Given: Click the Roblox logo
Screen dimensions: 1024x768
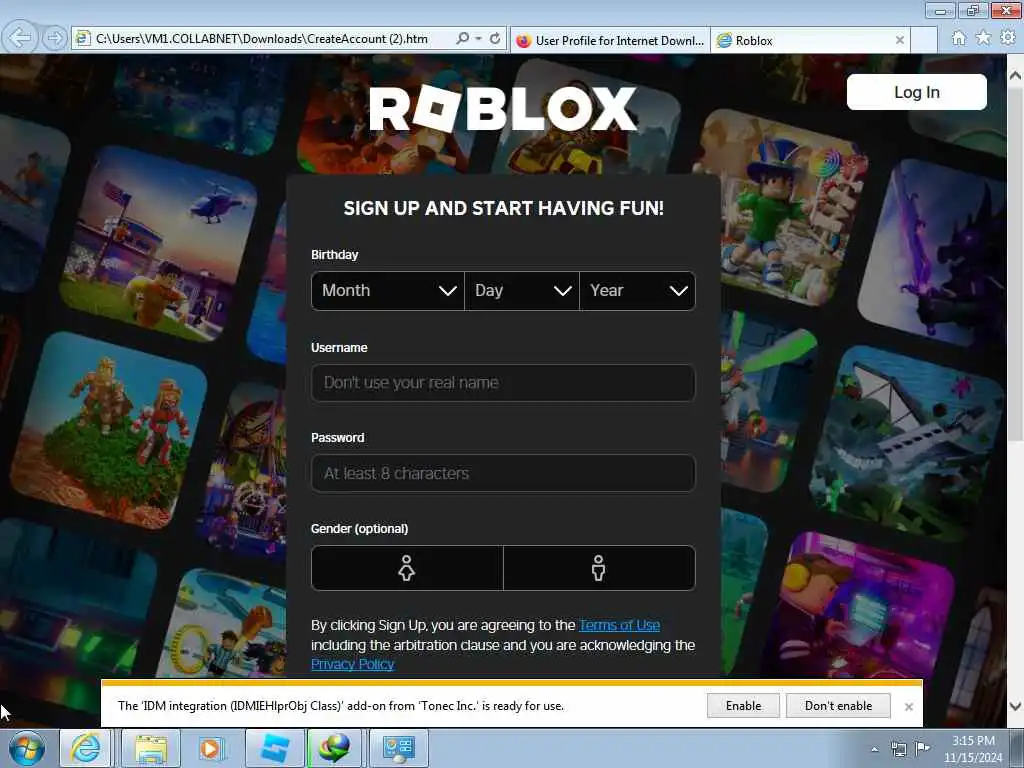Looking at the screenshot, I should coord(503,108).
